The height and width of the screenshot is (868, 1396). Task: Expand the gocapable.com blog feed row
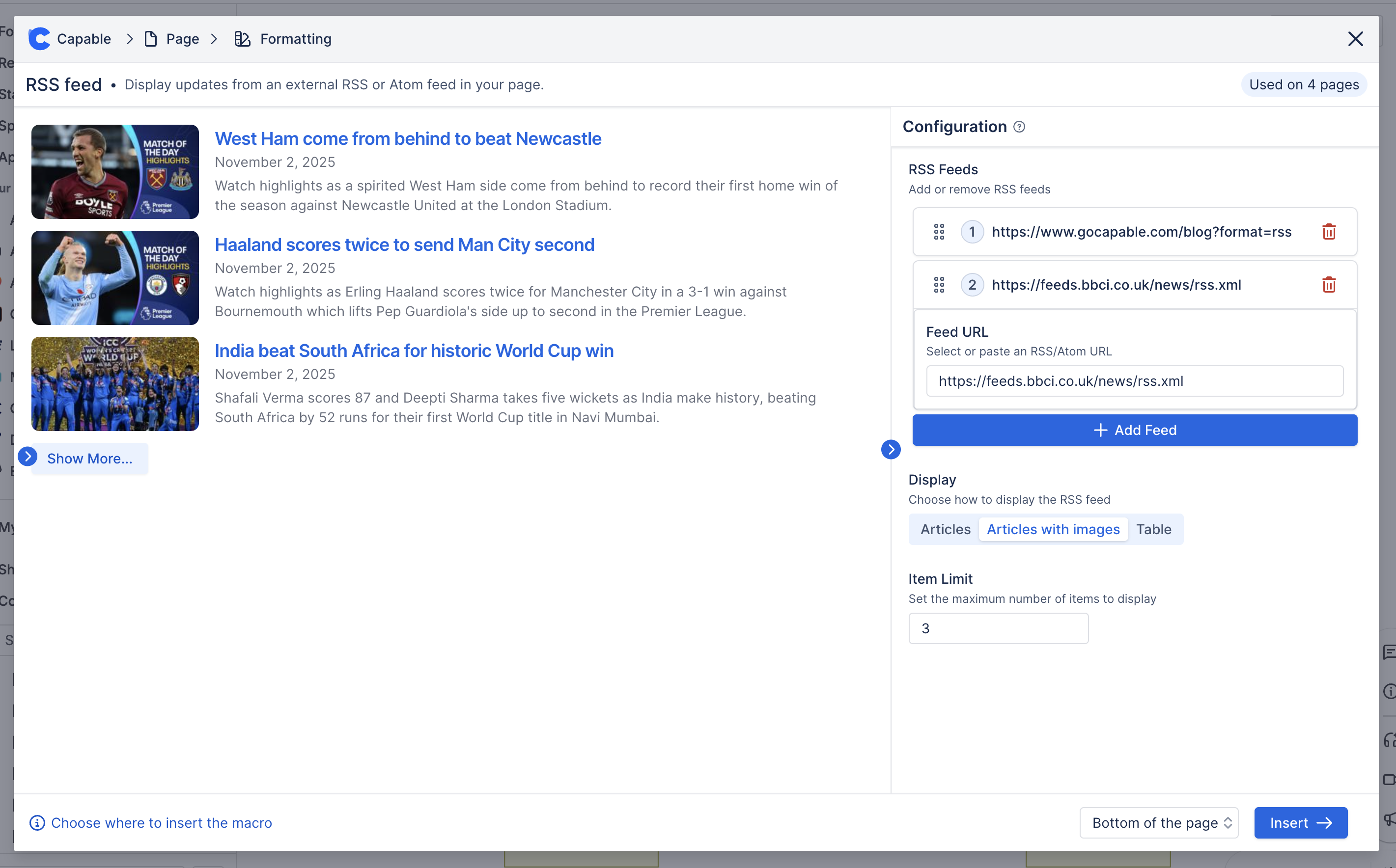tap(1141, 232)
